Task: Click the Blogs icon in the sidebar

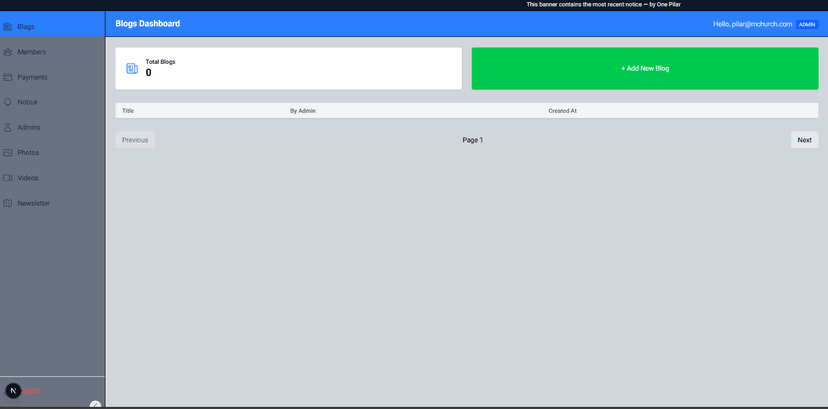Action: [x=7, y=26]
